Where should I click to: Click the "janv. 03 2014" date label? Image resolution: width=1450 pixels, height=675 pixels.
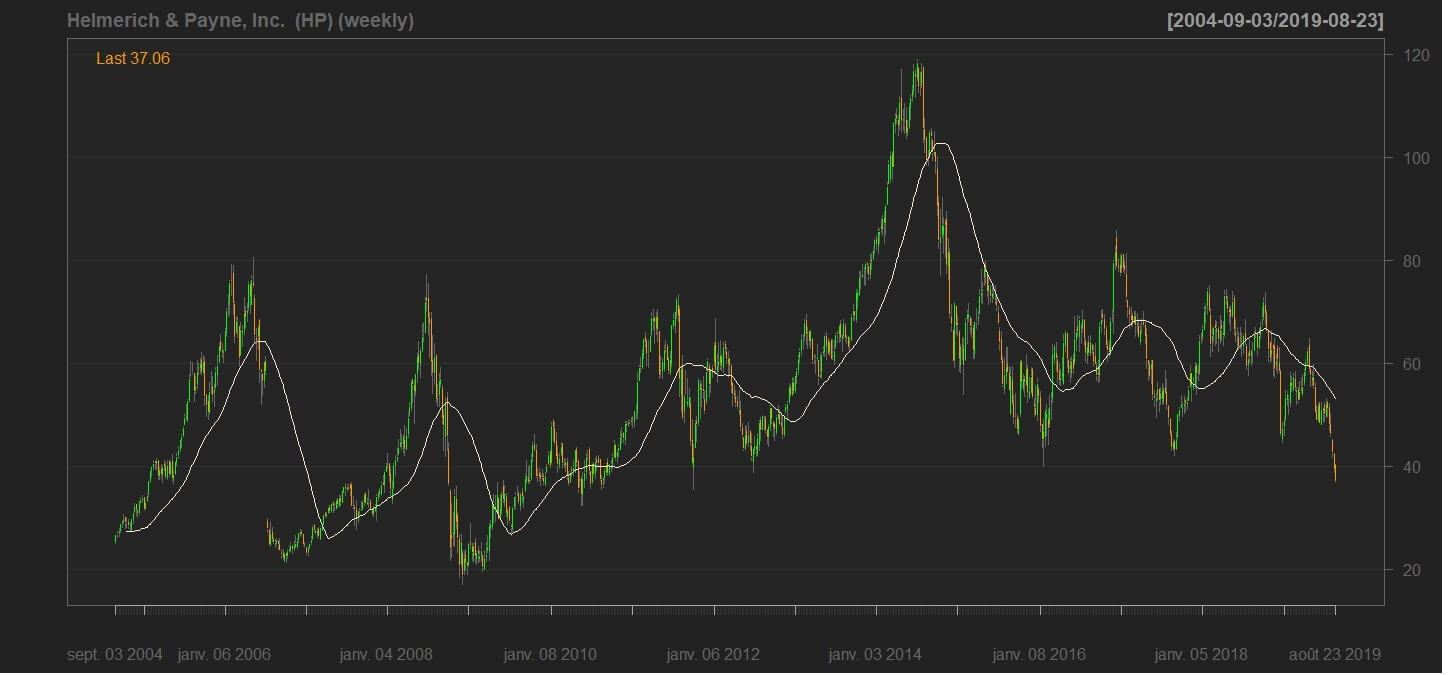coord(875,655)
